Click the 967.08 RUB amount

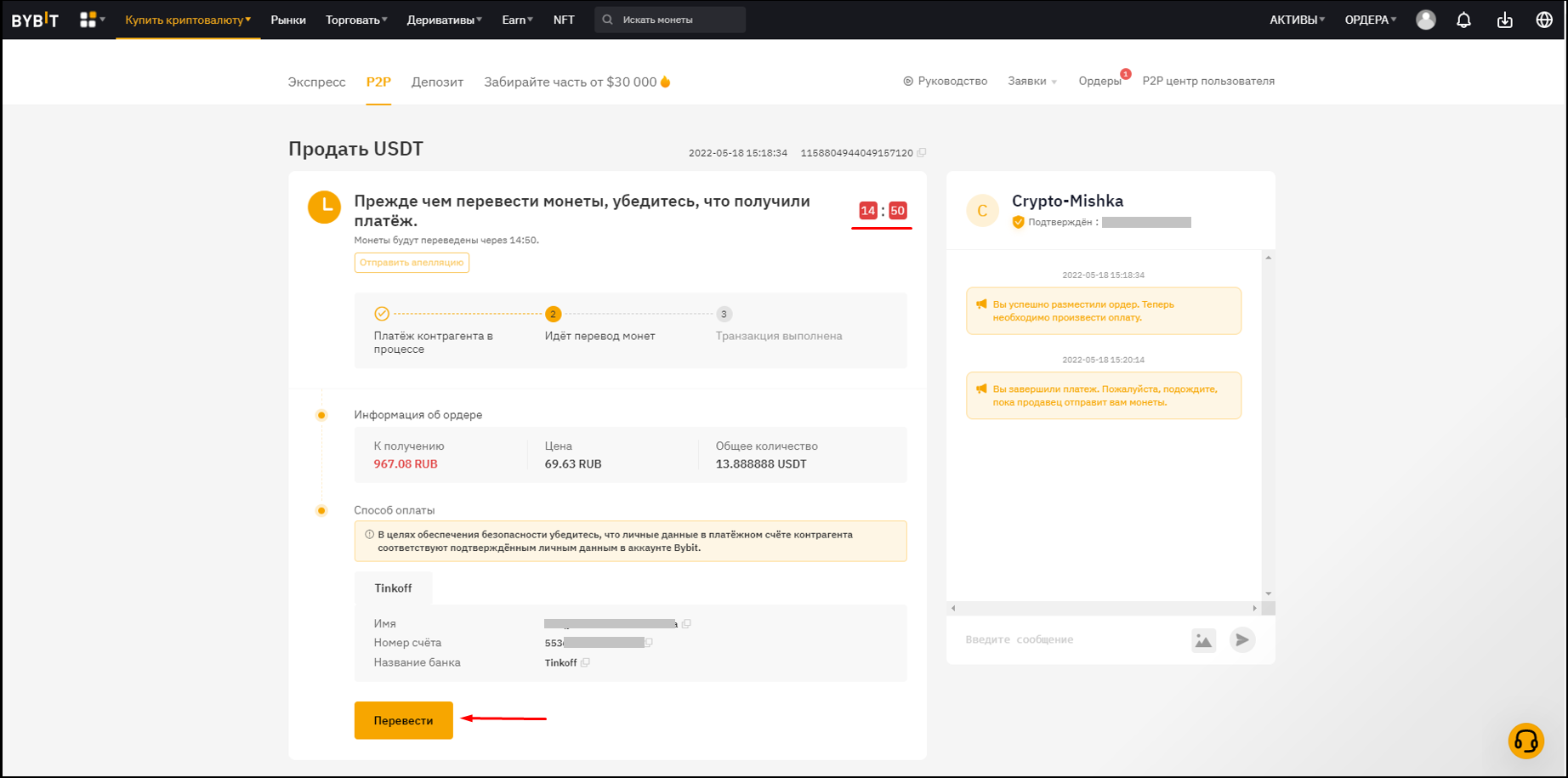pos(406,464)
